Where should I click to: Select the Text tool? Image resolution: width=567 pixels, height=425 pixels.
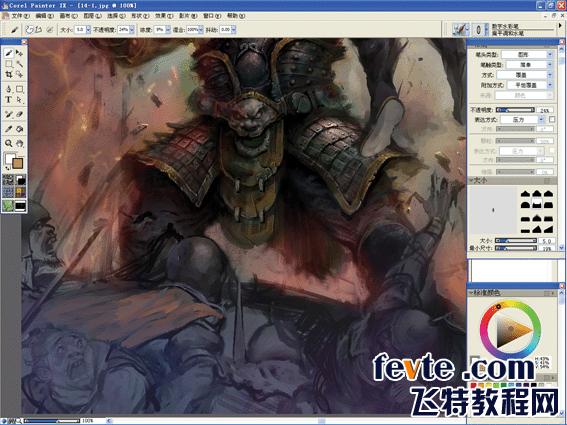9,99
